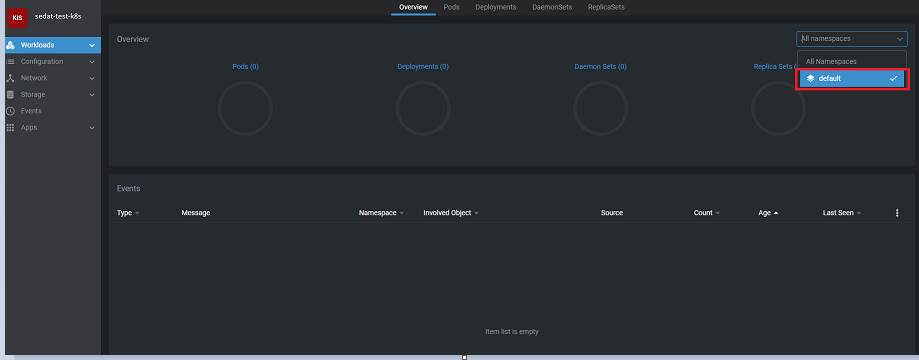Click the KIS cluster logo icon

pyautogui.click(x=18, y=17)
